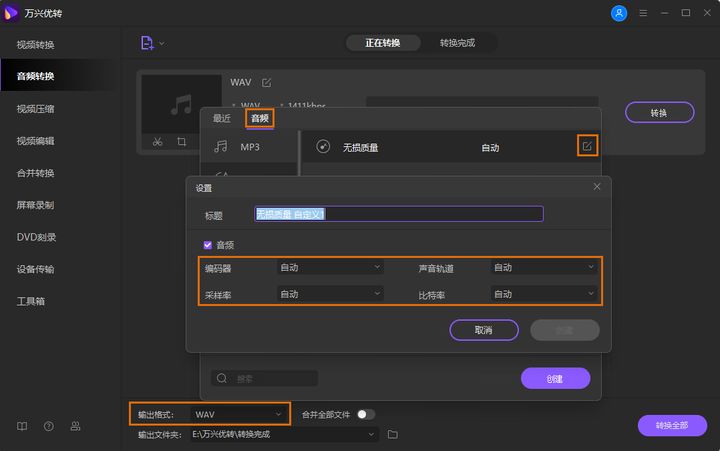Click the purple 创建 button
The width and height of the screenshot is (720, 451).
[555, 378]
